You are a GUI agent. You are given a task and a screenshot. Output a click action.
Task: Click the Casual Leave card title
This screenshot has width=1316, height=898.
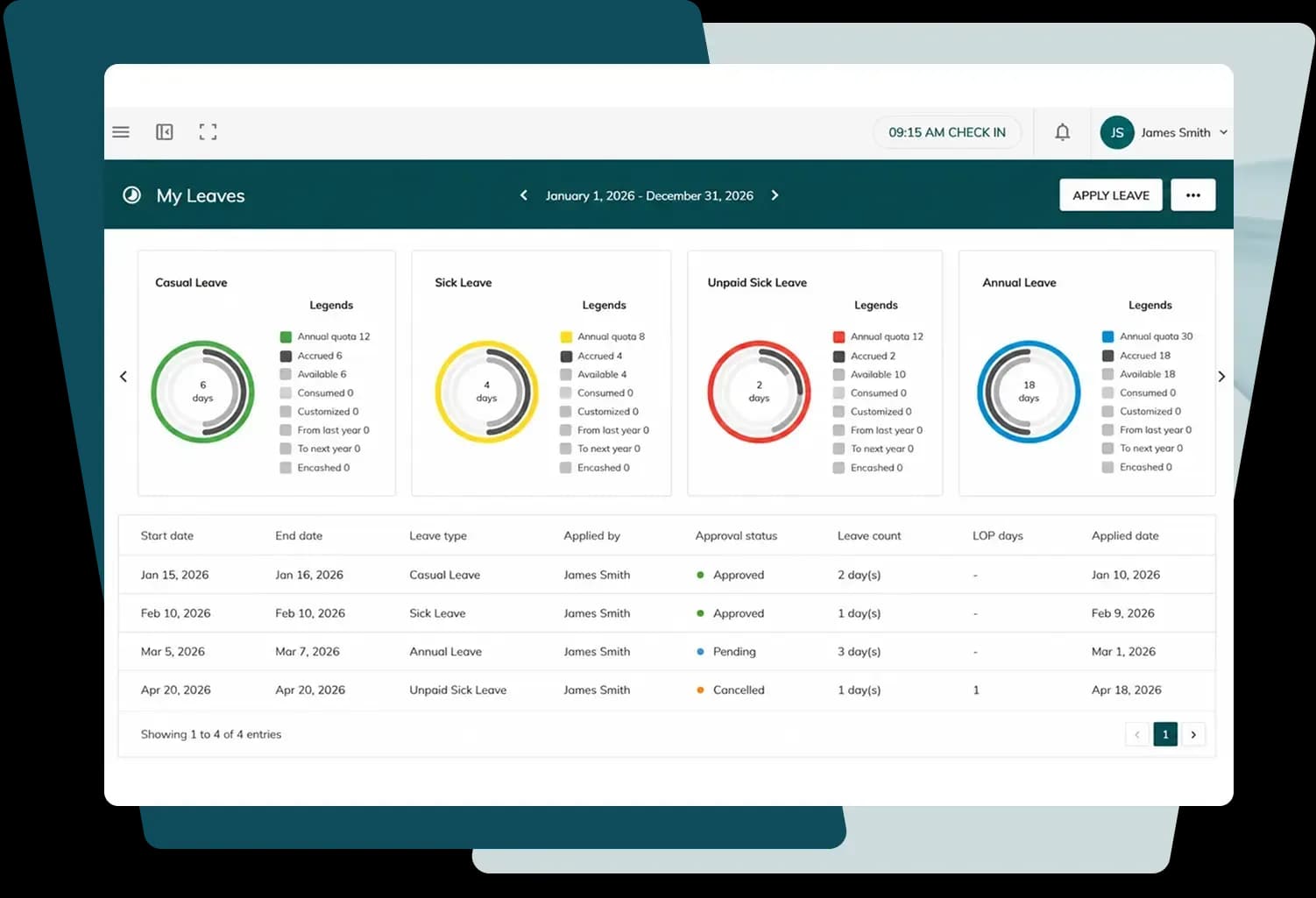pos(191,282)
